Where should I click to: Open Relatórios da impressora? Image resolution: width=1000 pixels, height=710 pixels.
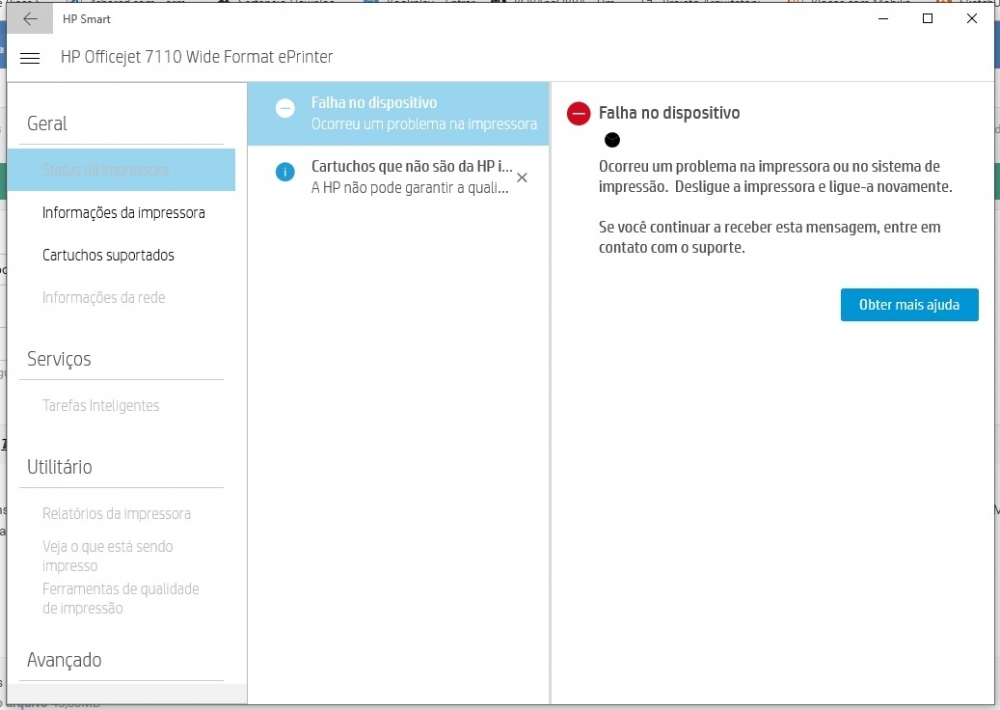coord(117,514)
